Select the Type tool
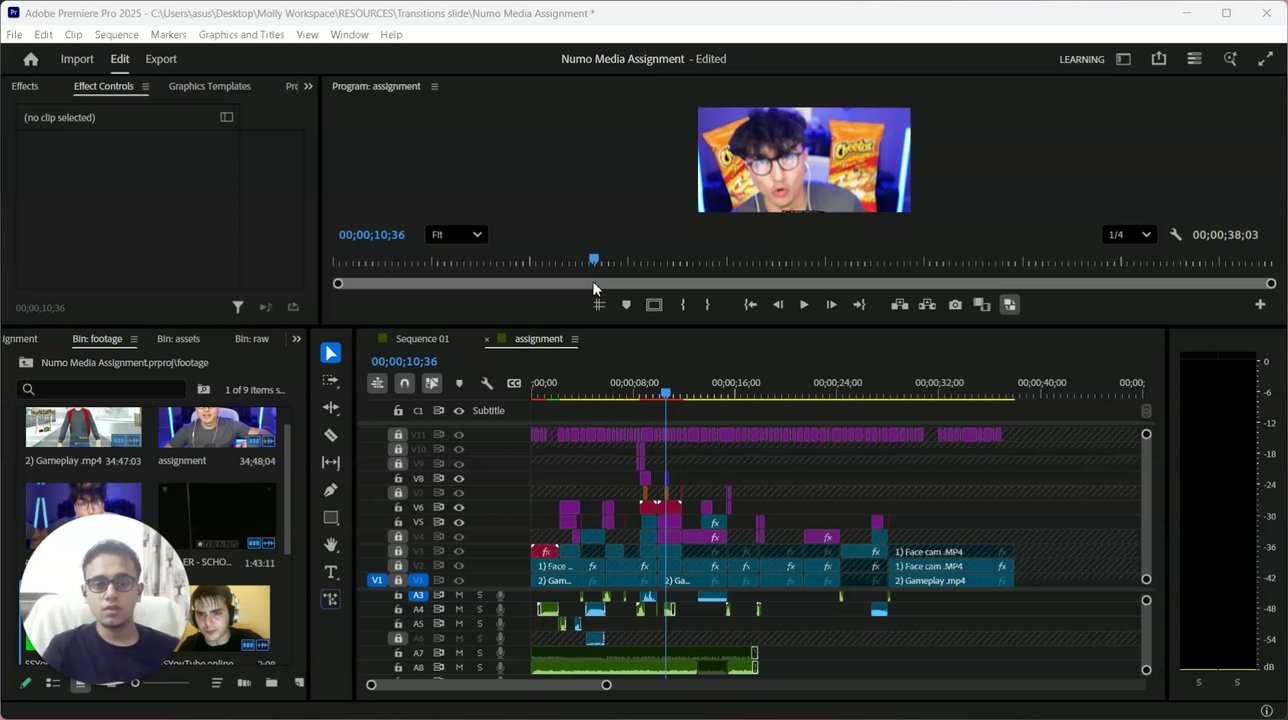1288x720 pixels. [331, 572]
